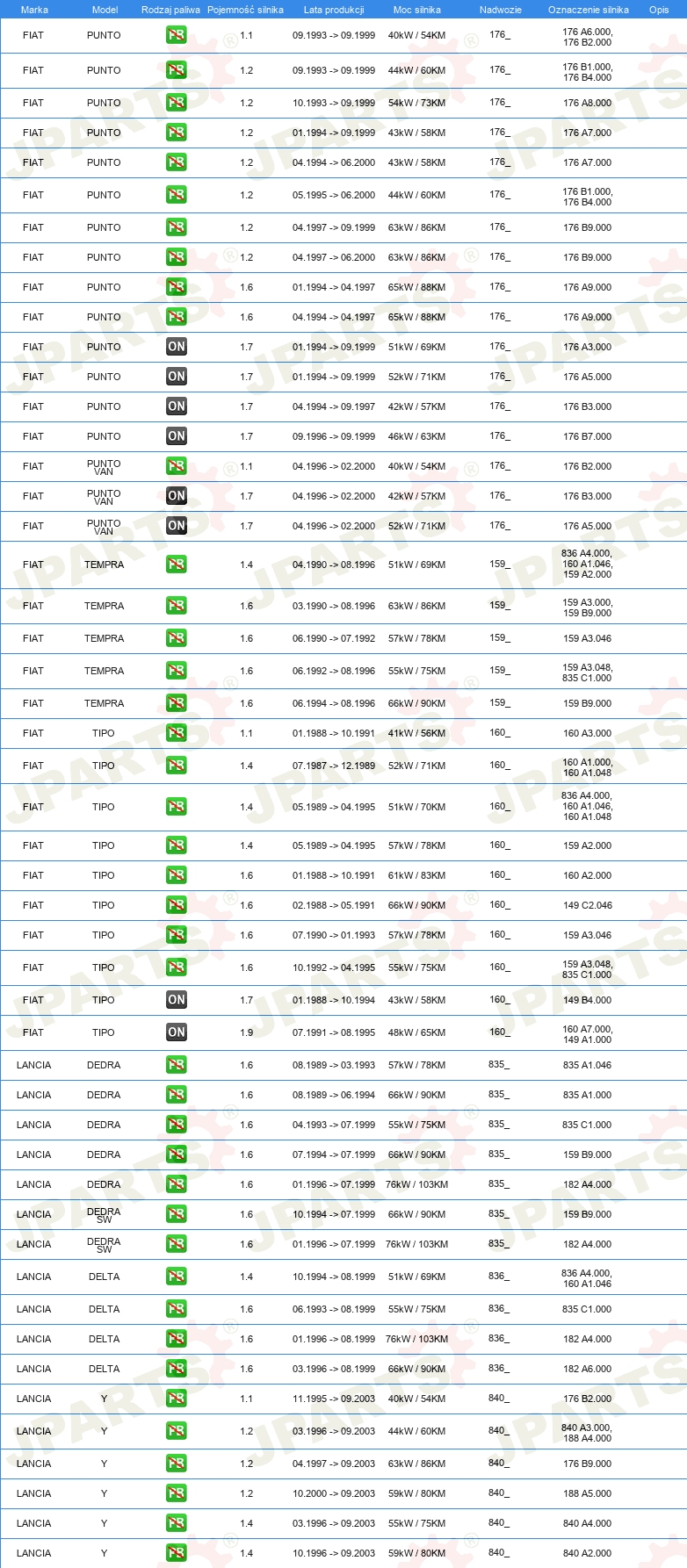Click the petrol icon for Tipo 1.1 41kW/56KM
The image size is (687, 1568).
point(177,733)
